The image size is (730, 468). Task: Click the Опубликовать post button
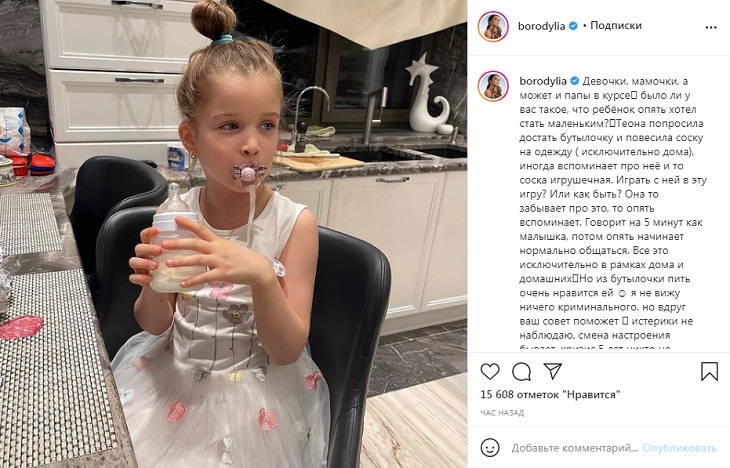(x=679, y=448)
